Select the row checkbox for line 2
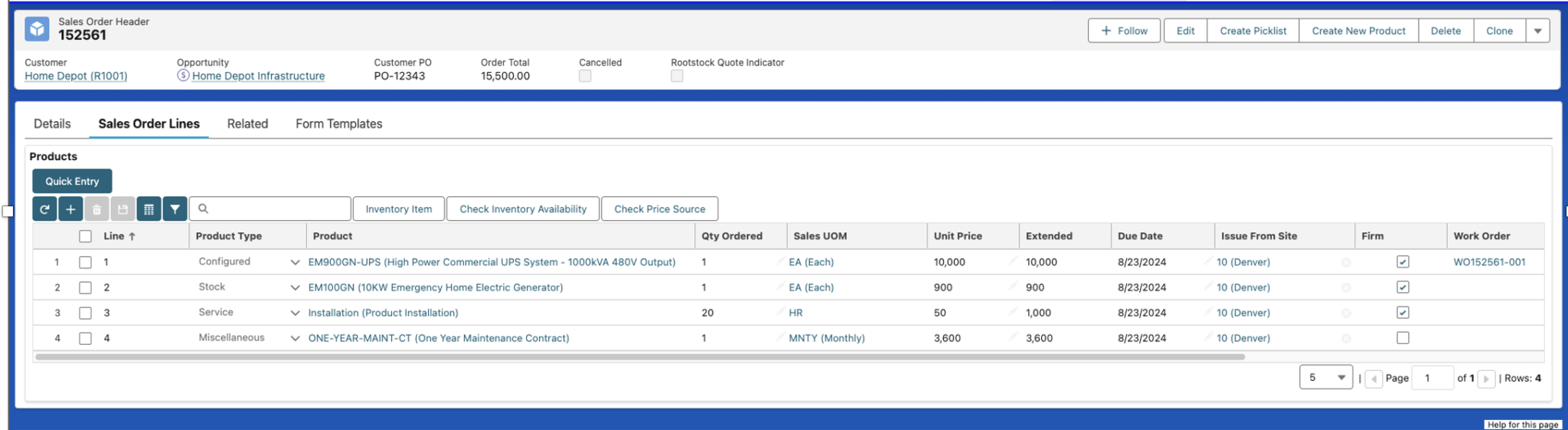Image resolution: width=1568 pixels, height=430 pixels. [85, 287]
